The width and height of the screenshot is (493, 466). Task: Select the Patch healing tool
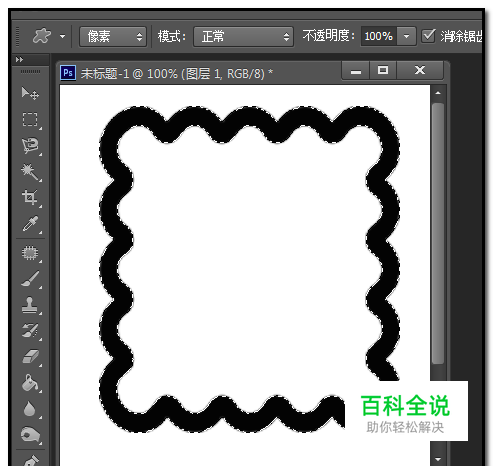coord(30,253)
